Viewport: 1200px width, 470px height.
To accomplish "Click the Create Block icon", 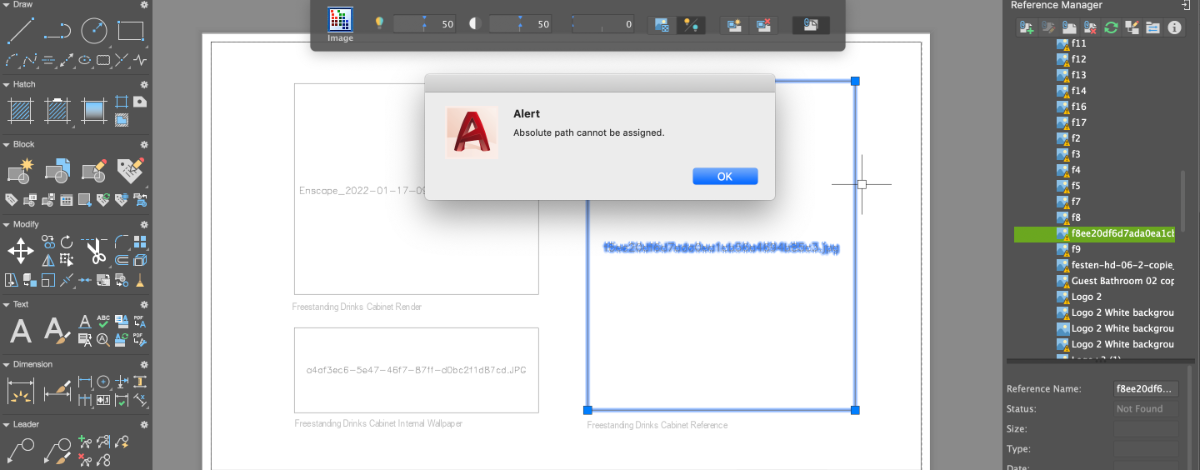I will coord(21,170).
